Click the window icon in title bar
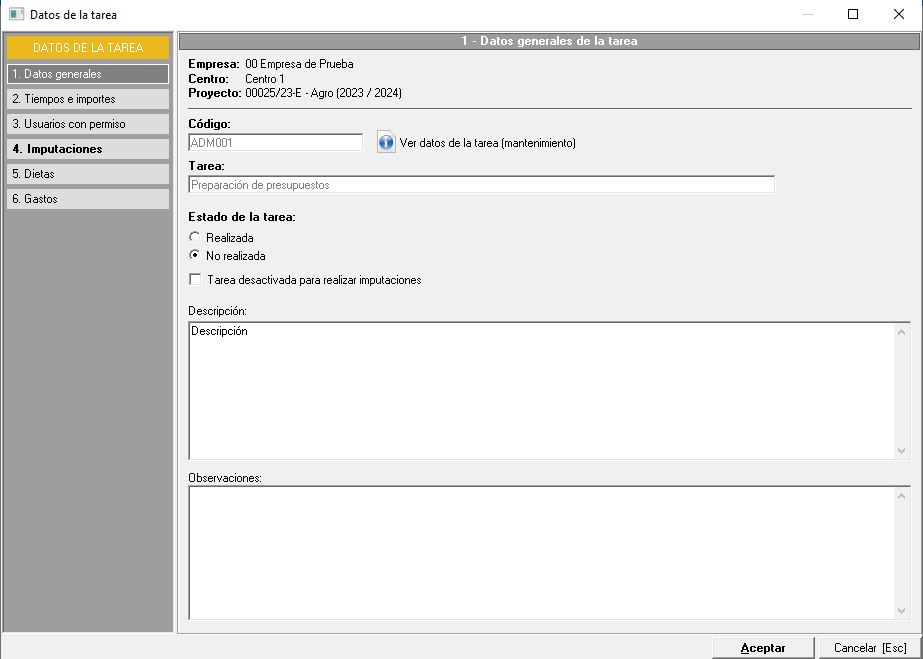The width and height of the screenshot is (923, 659). (x=16, y=15)
